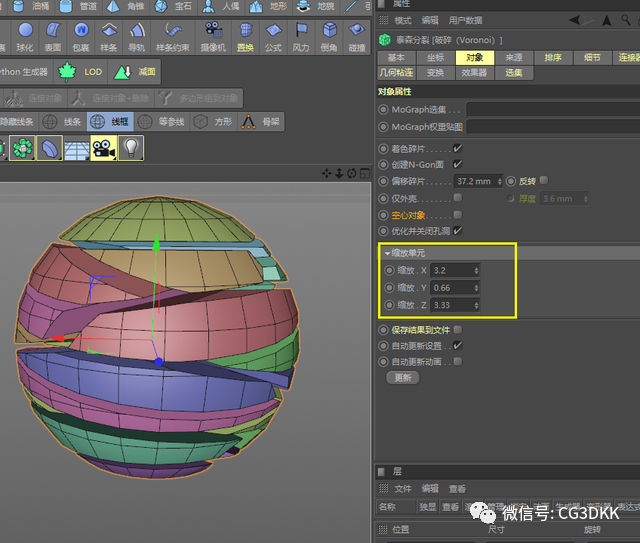640x543 pixels.
Task: Select the 油桶 (Oil Tank) primitive
Action: tap(31, 6)
